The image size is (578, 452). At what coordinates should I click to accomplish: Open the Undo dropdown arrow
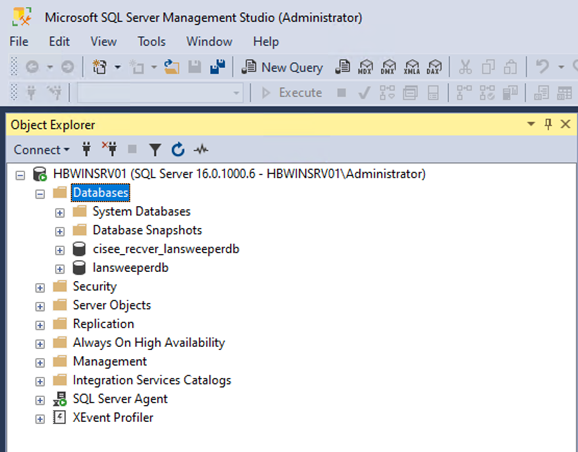coord(561,67)
